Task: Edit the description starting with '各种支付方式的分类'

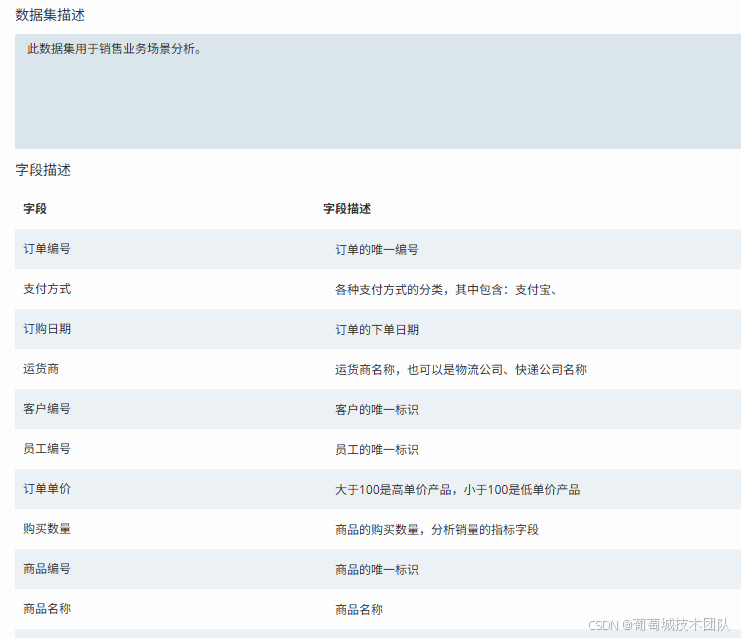Action: (446, 289)
